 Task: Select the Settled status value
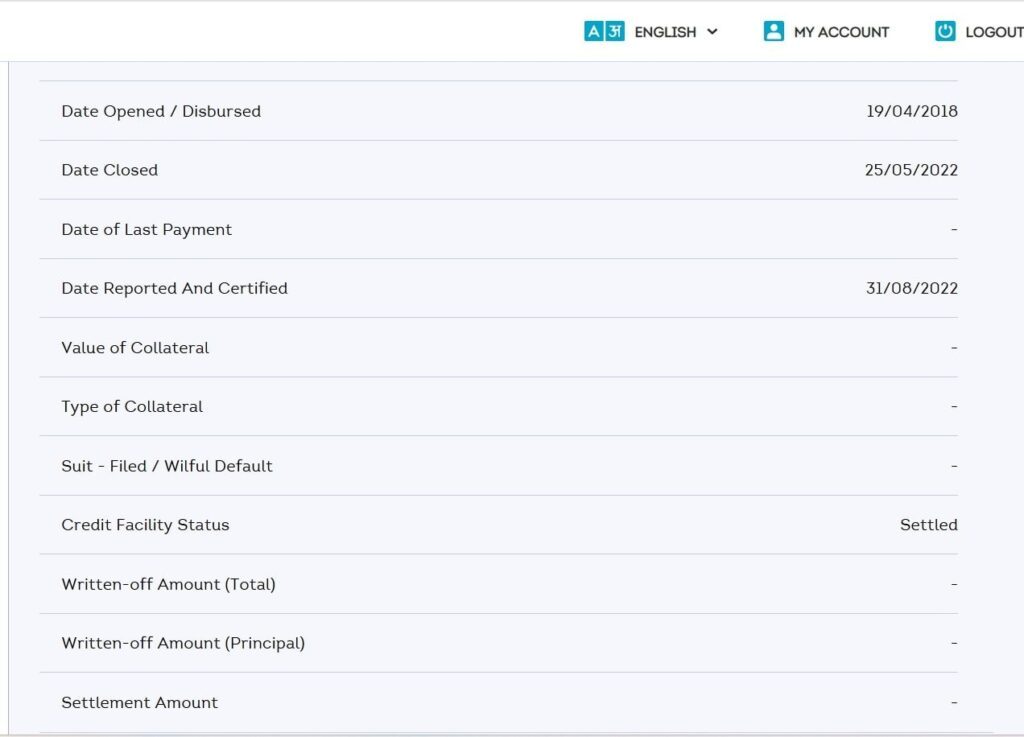pyautogui.click(x=929, y=525)
